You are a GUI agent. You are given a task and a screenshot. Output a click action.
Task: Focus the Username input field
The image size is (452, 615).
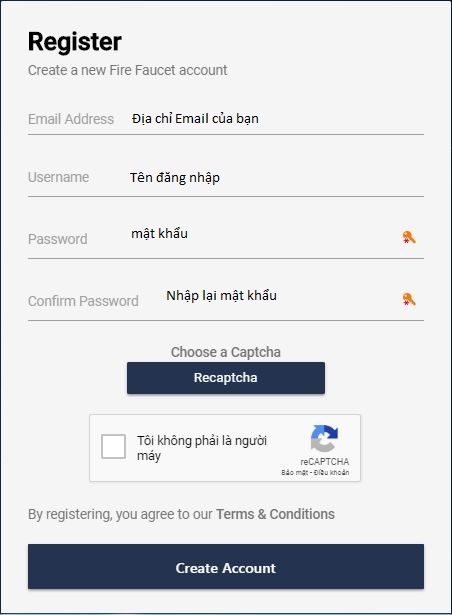pos(226,177)
